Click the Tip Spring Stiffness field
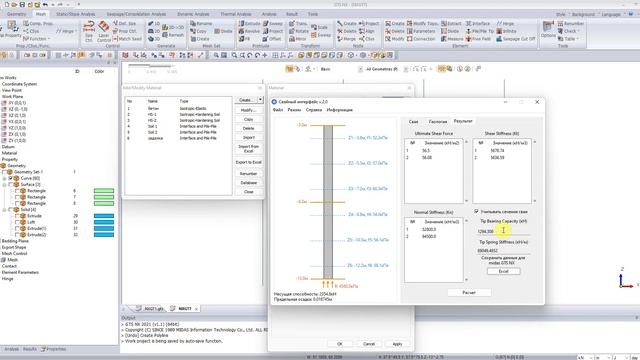The height and width of the screenshot is (360, 640). click(x=503, y=251)
